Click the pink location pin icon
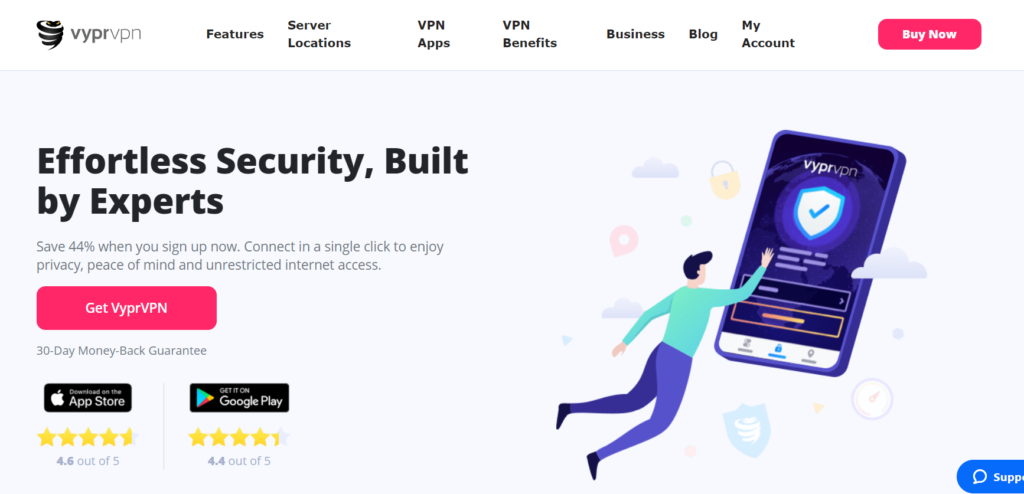1024x494 pixels. [623, 240]
